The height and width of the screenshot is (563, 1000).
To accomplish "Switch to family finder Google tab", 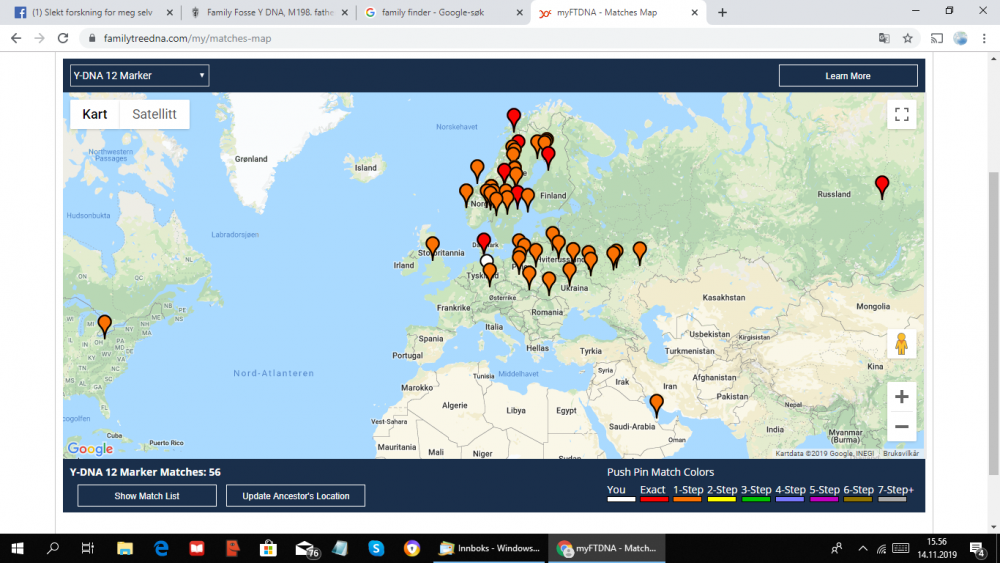I will coord(443,12).
